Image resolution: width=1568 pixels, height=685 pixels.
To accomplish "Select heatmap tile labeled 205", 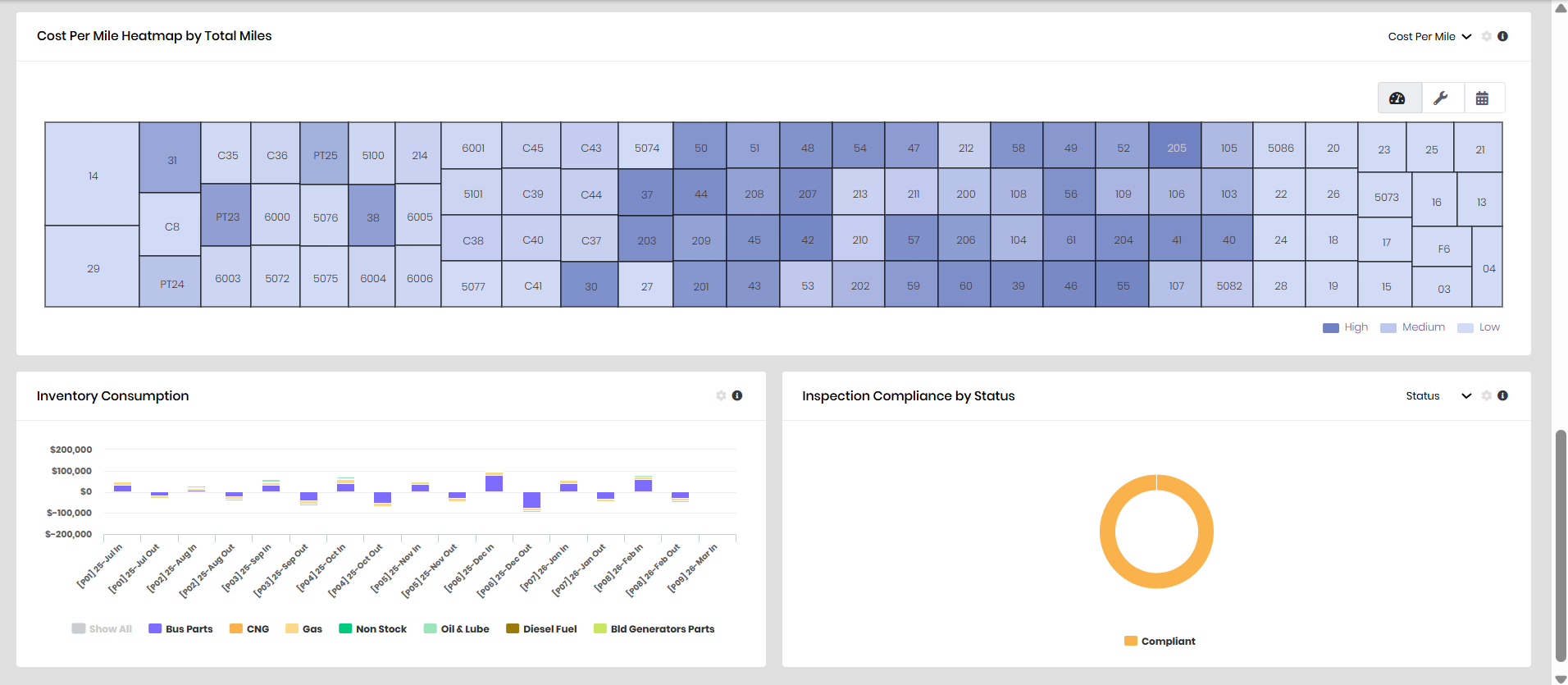I will [x=1176, y=147].
